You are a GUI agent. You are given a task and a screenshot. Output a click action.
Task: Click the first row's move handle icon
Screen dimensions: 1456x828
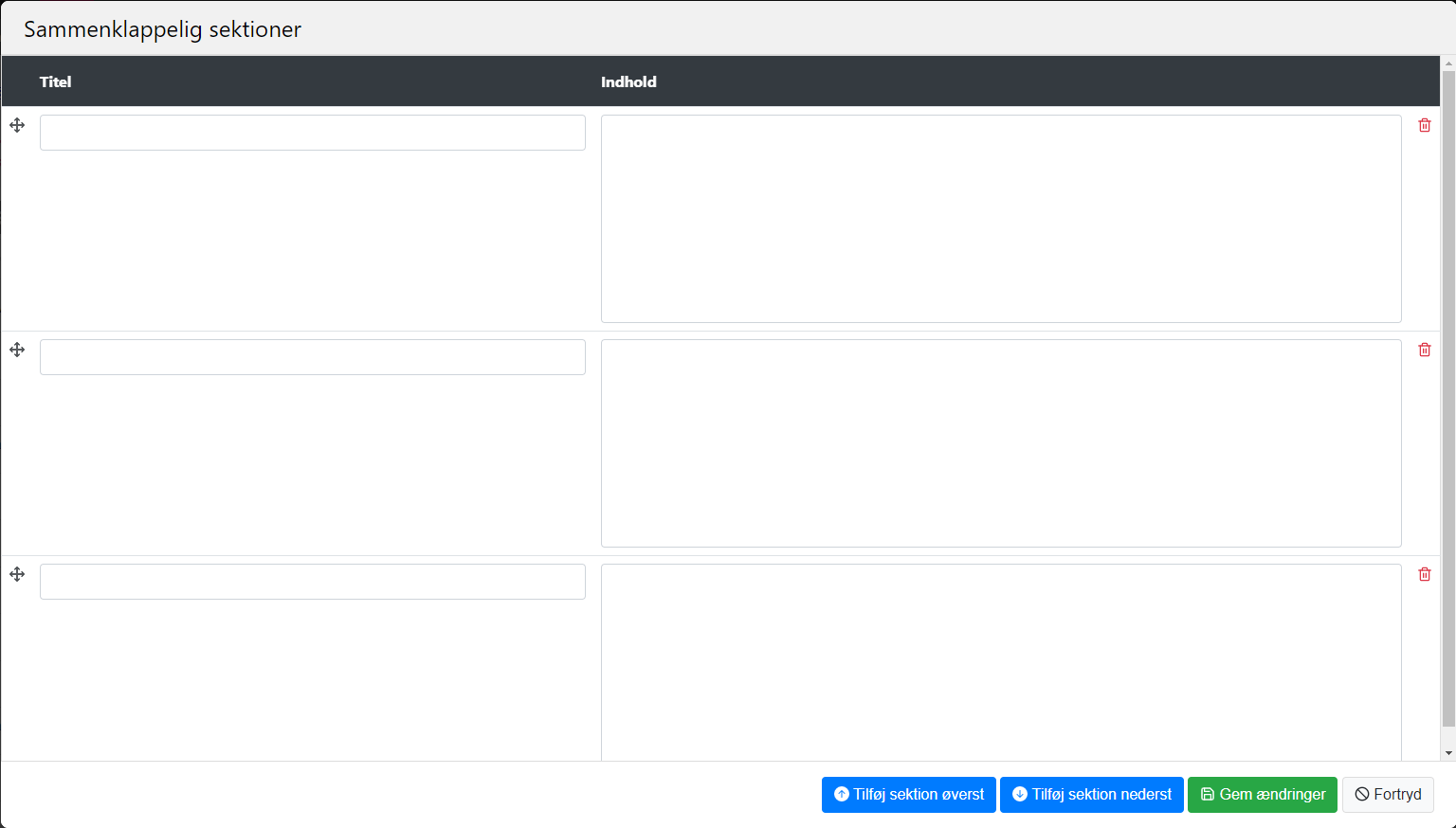tap(17, 125)
